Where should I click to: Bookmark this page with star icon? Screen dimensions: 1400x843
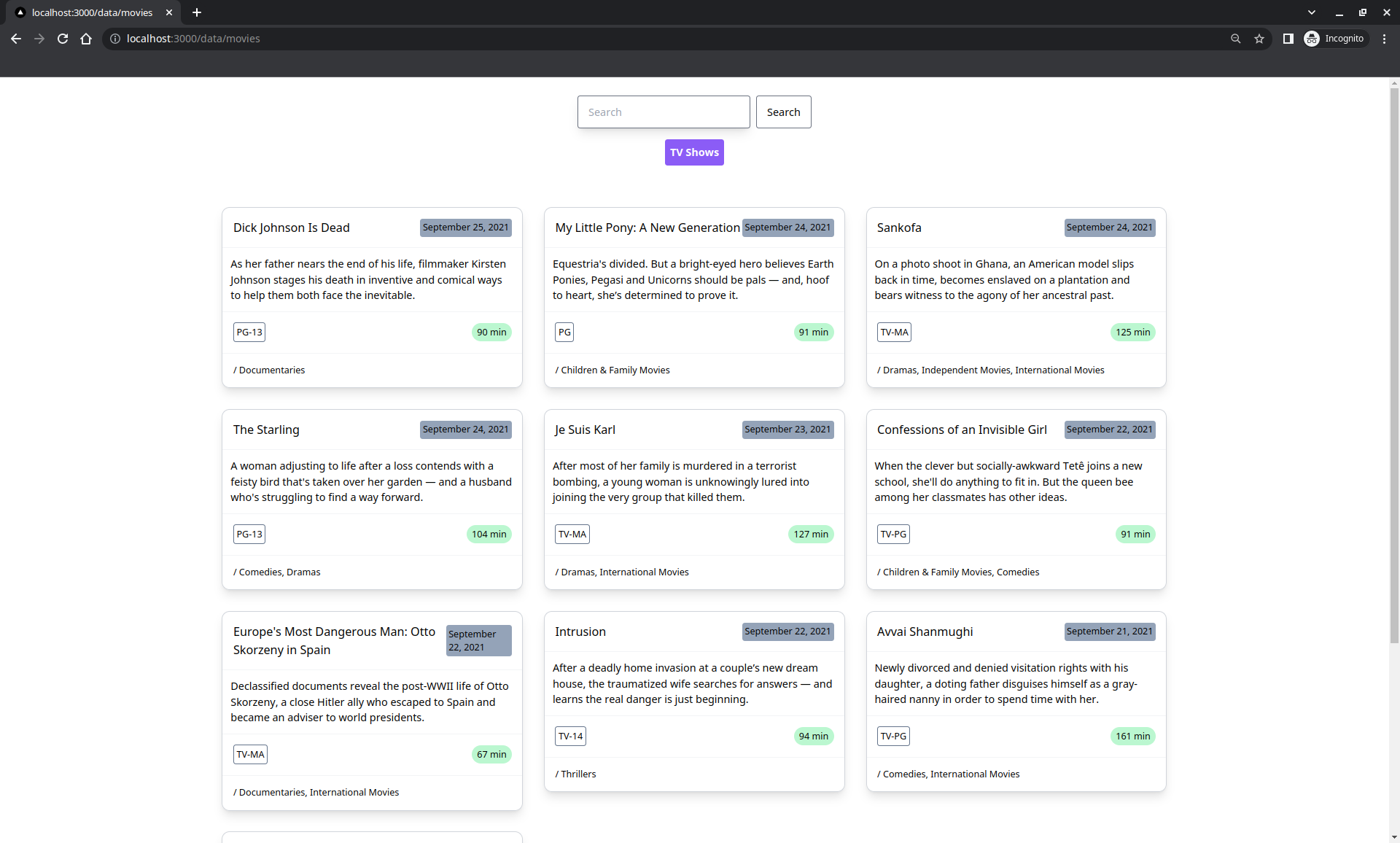[x=1259, y=39]
